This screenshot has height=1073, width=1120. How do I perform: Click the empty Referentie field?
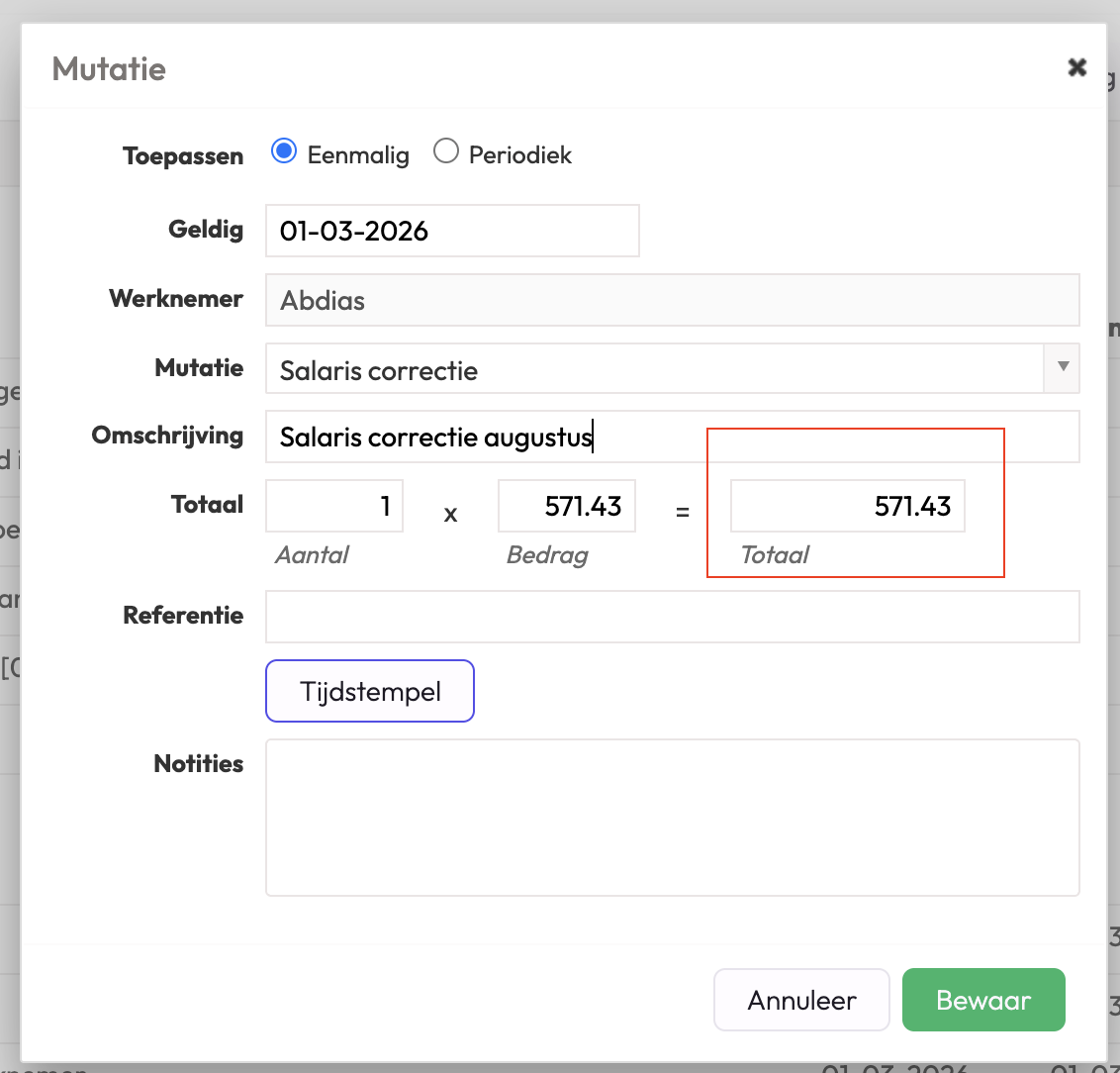[672, 617]
